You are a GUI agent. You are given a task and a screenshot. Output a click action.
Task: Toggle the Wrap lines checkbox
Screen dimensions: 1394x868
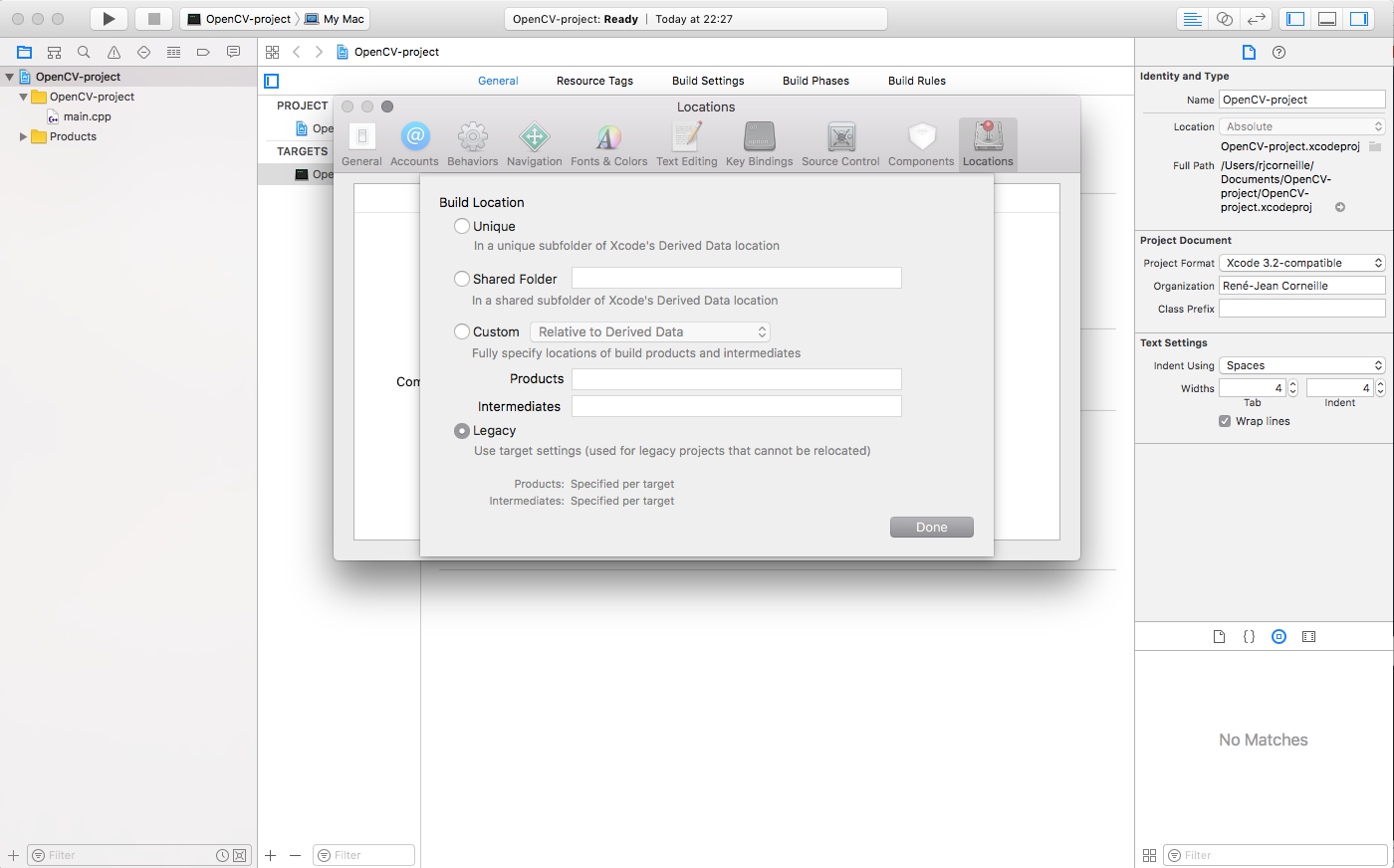coord(1225,421)
